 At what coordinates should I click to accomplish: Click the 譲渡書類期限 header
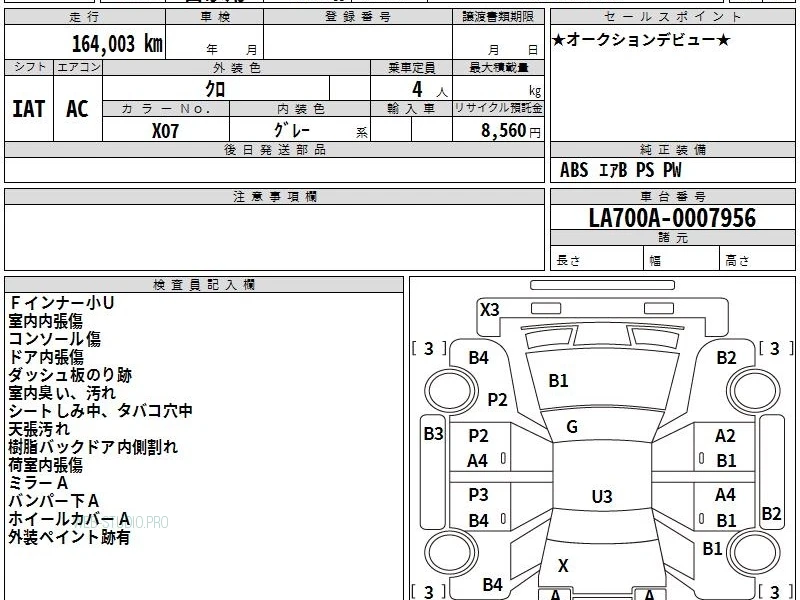[498, 17]
